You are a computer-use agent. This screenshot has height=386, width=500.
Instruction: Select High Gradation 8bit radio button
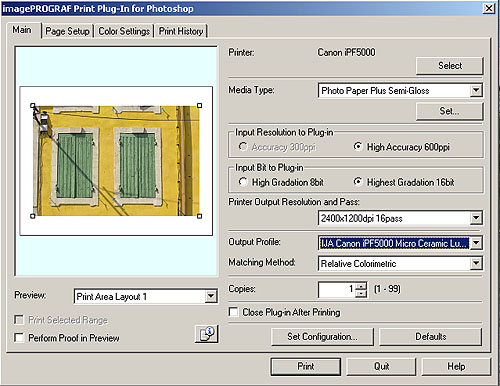[x=243, y=182]
